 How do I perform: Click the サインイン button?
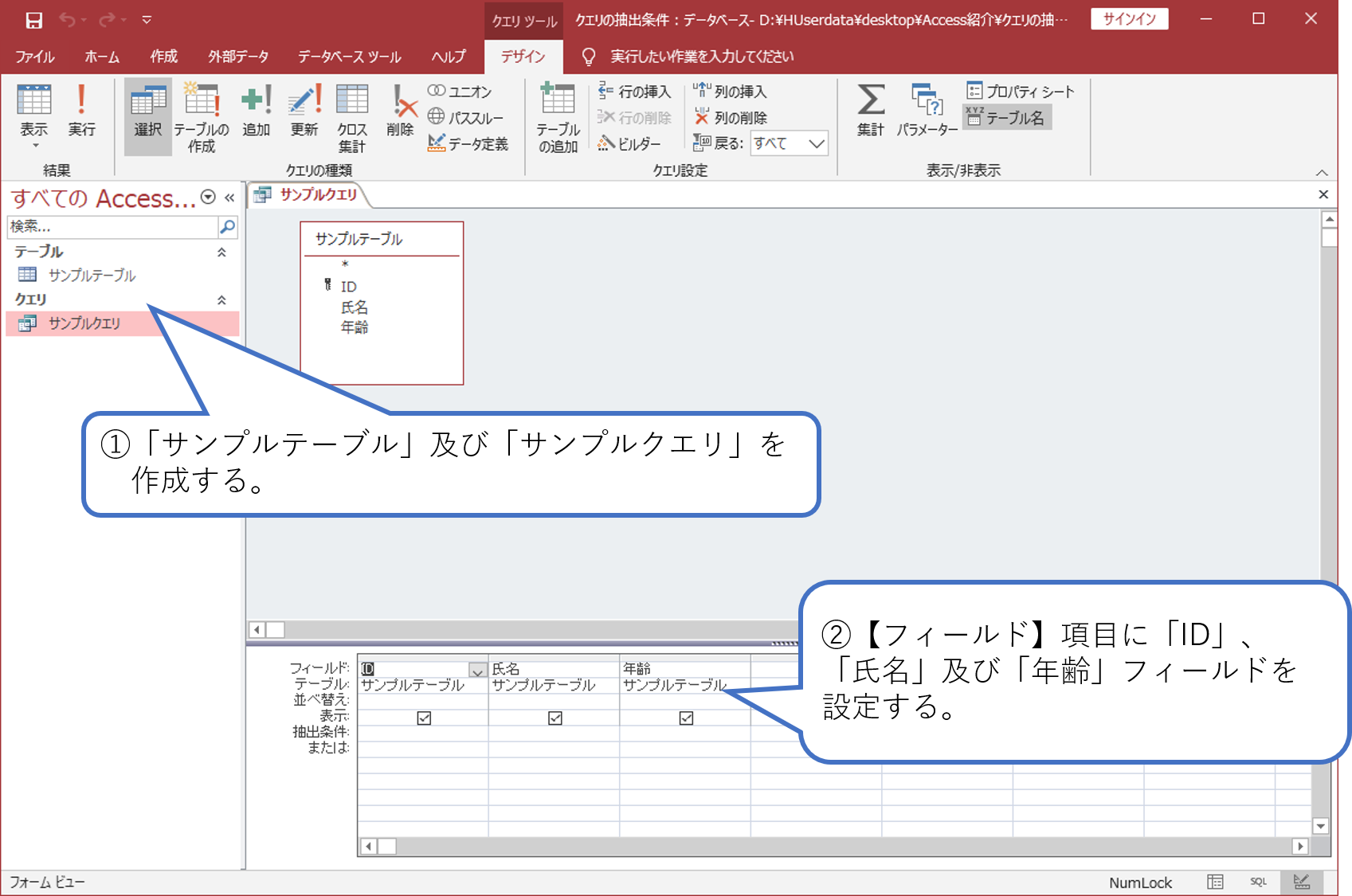(1128, 18)
